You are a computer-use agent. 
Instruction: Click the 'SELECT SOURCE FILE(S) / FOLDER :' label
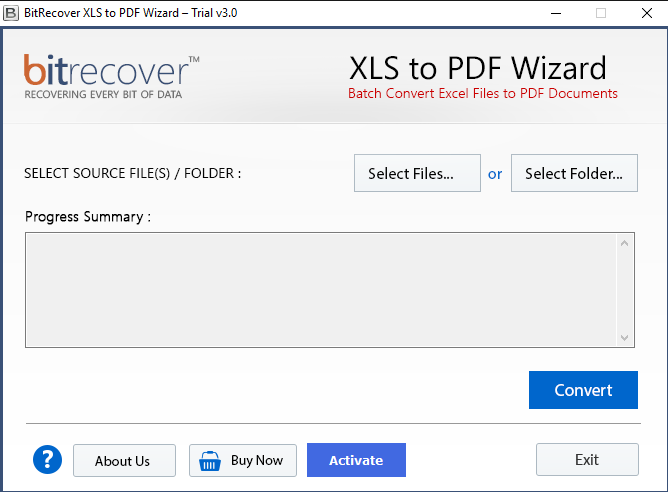(132, 173)
